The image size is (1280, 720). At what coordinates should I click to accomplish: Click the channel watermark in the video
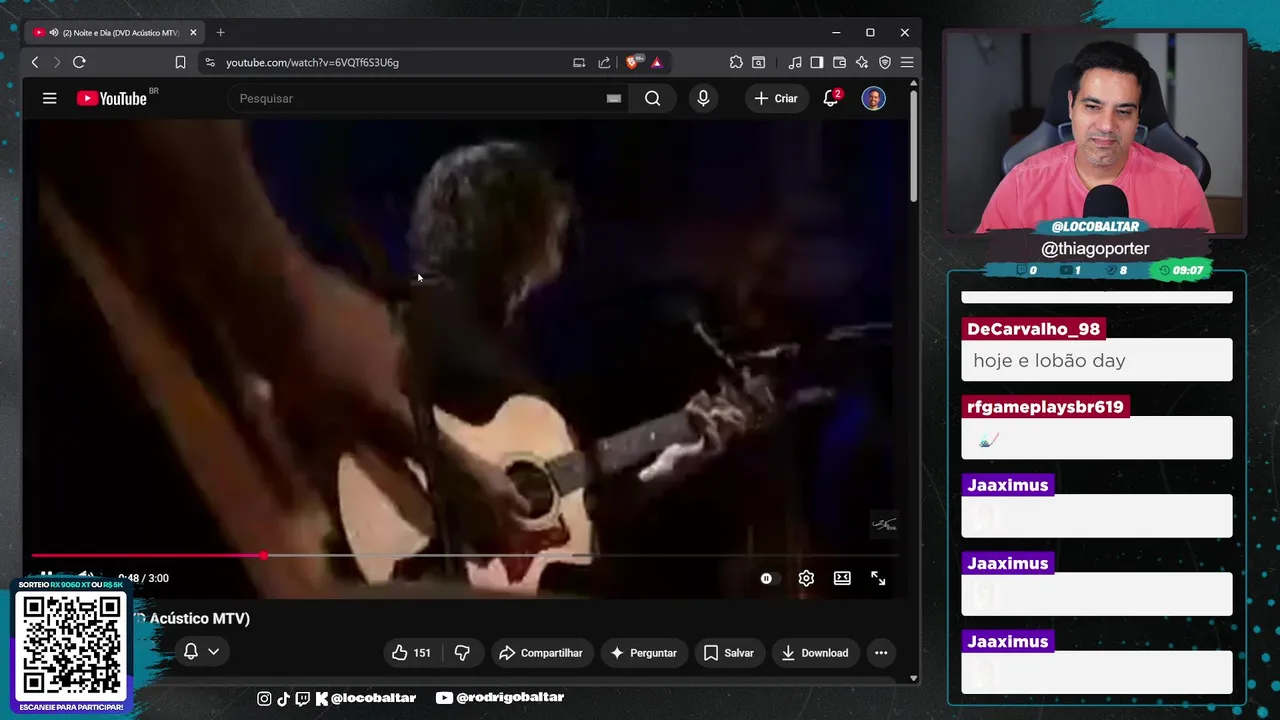click(x=884, y=524)
